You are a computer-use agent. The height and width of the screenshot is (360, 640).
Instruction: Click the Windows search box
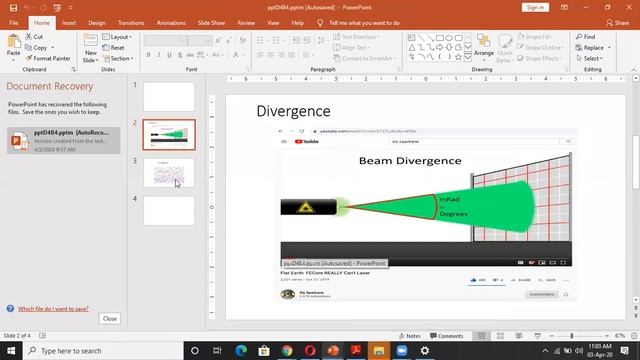[103, 351]
